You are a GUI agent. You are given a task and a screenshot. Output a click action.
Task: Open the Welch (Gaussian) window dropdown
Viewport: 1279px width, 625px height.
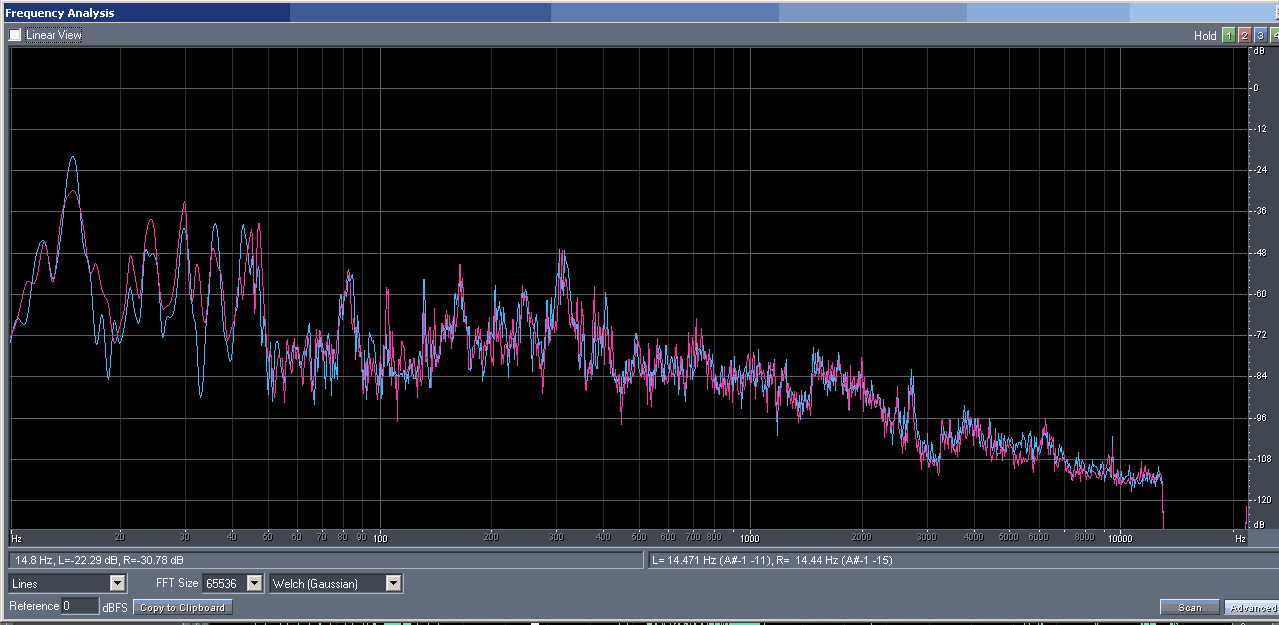tap(393, 583)
